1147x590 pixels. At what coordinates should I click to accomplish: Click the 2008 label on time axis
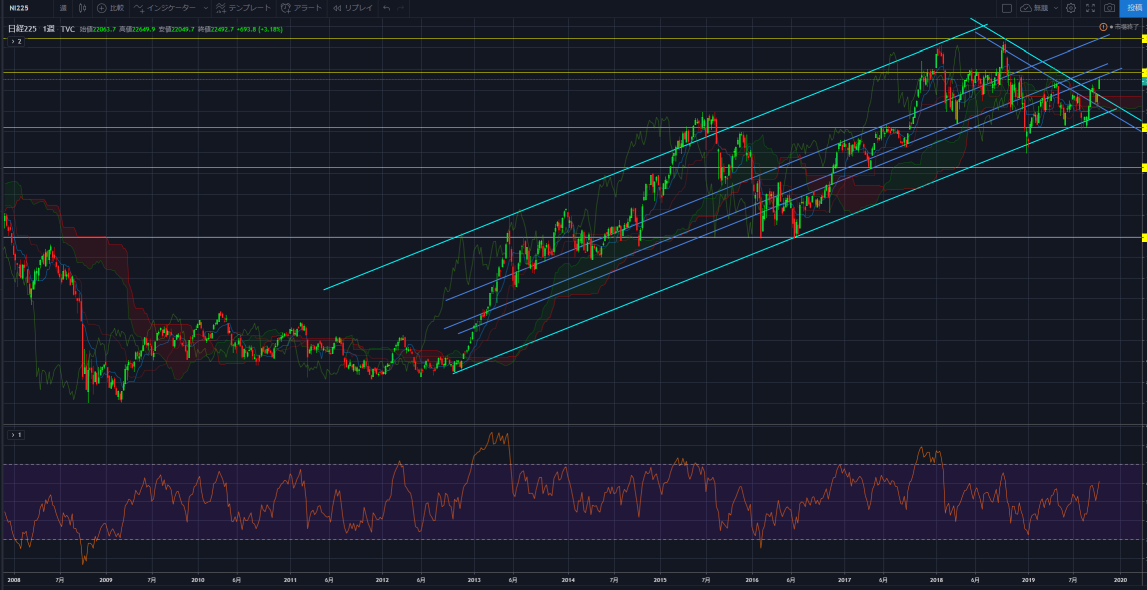click(x=13, y=578)
